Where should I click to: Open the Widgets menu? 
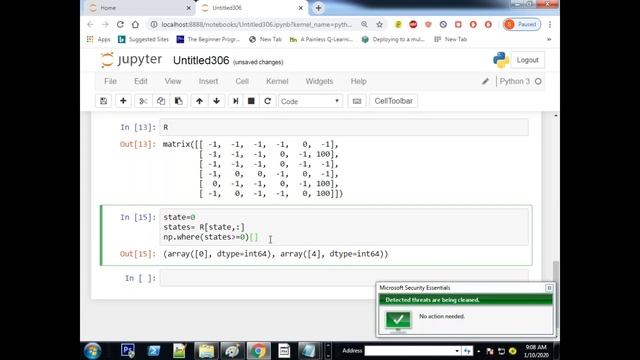319,81
